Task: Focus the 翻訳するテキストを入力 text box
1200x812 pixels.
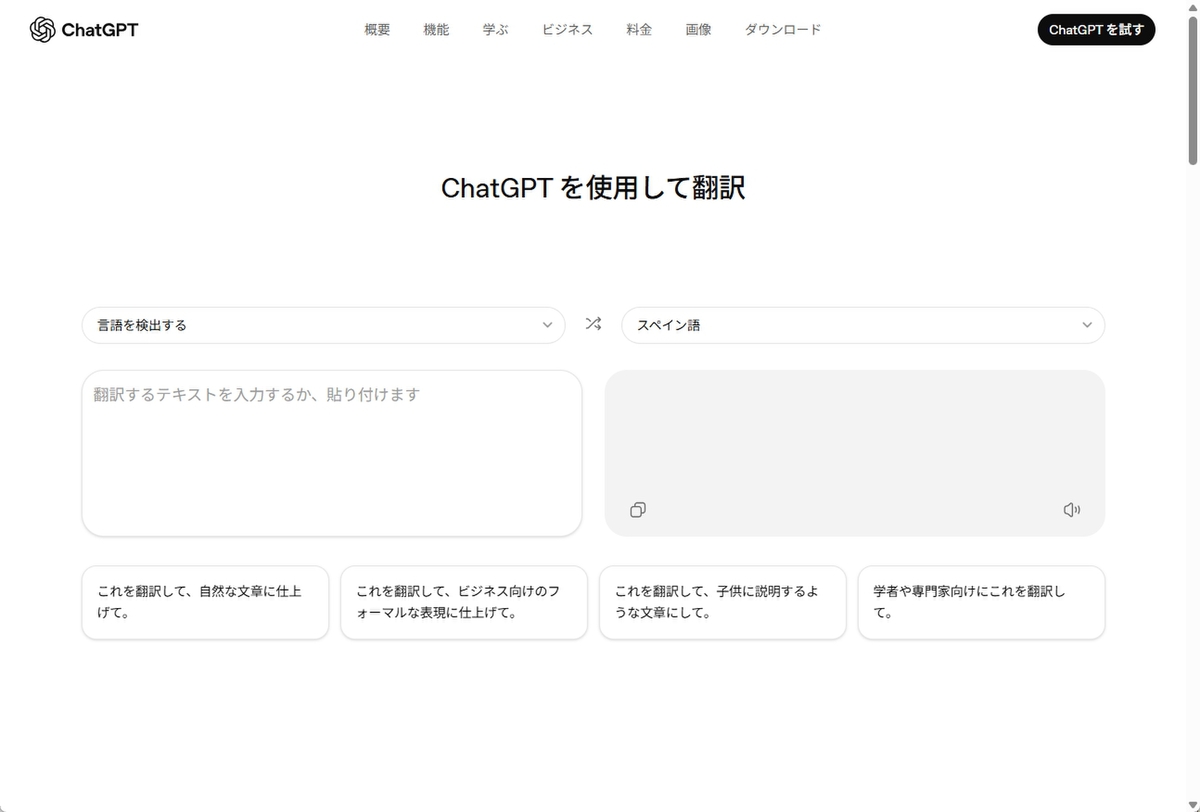Action: 332,453
